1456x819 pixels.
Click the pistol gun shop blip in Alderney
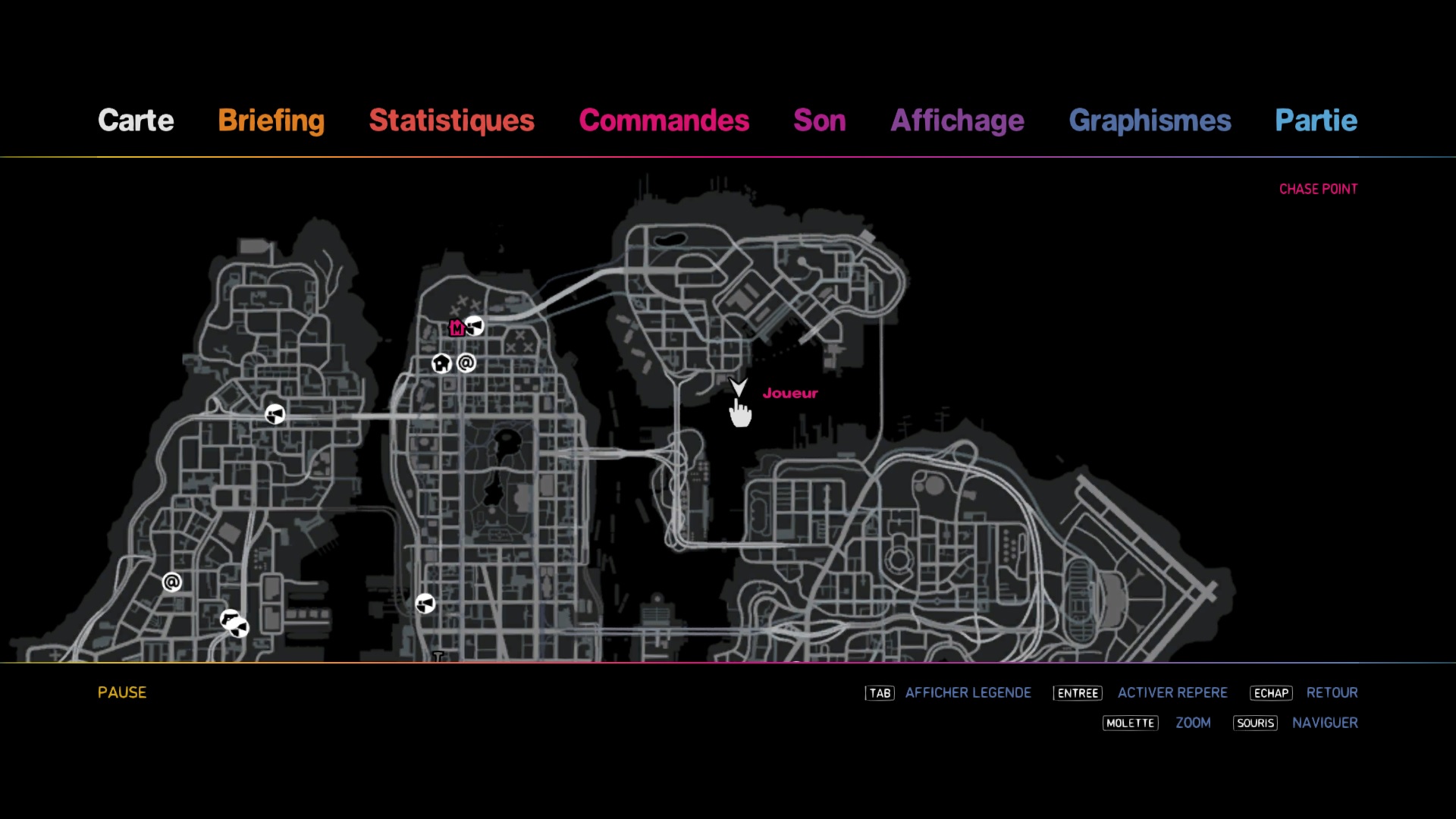229,619
